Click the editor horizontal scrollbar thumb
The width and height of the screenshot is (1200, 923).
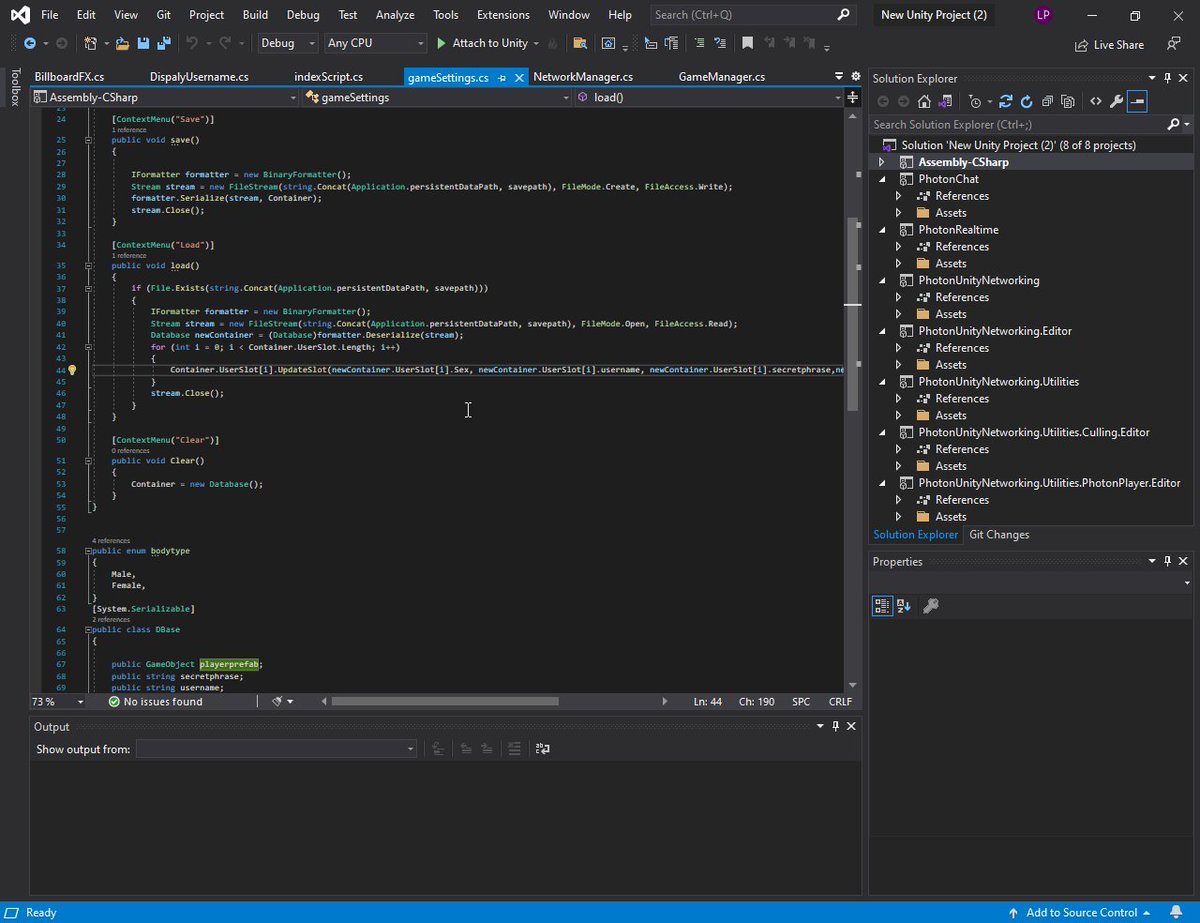(445, 702)
